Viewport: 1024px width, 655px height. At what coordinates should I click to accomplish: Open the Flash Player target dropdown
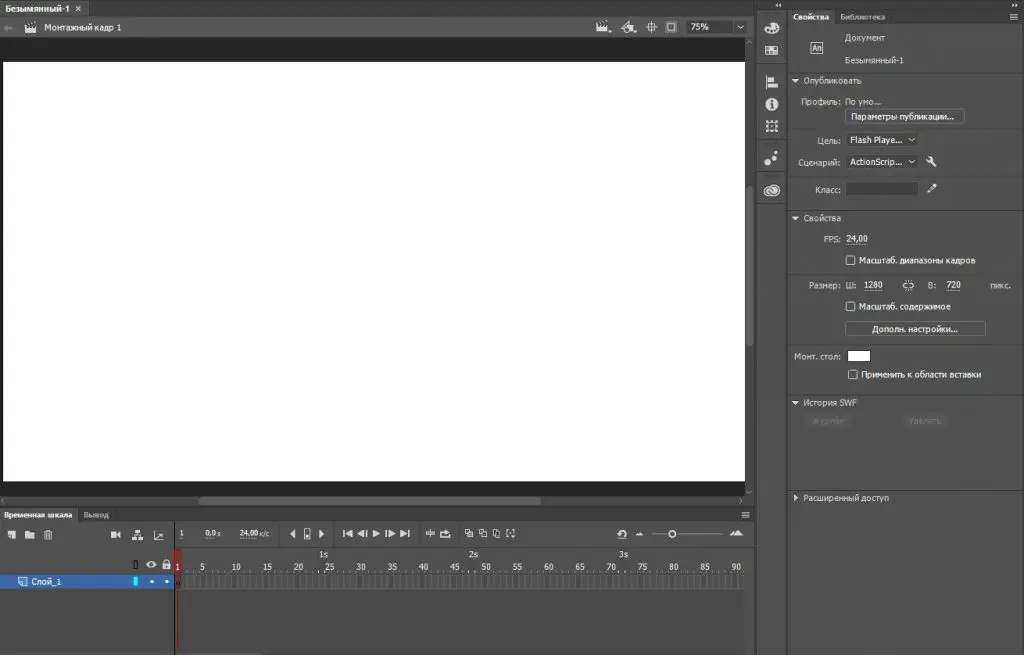pos(882,140)
